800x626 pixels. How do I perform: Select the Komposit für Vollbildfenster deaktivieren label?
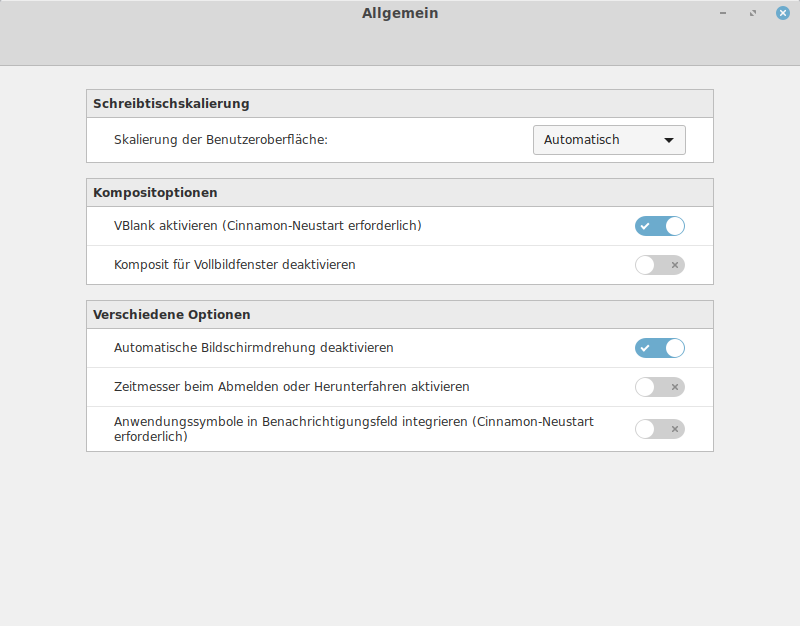[x=235, y=265]
